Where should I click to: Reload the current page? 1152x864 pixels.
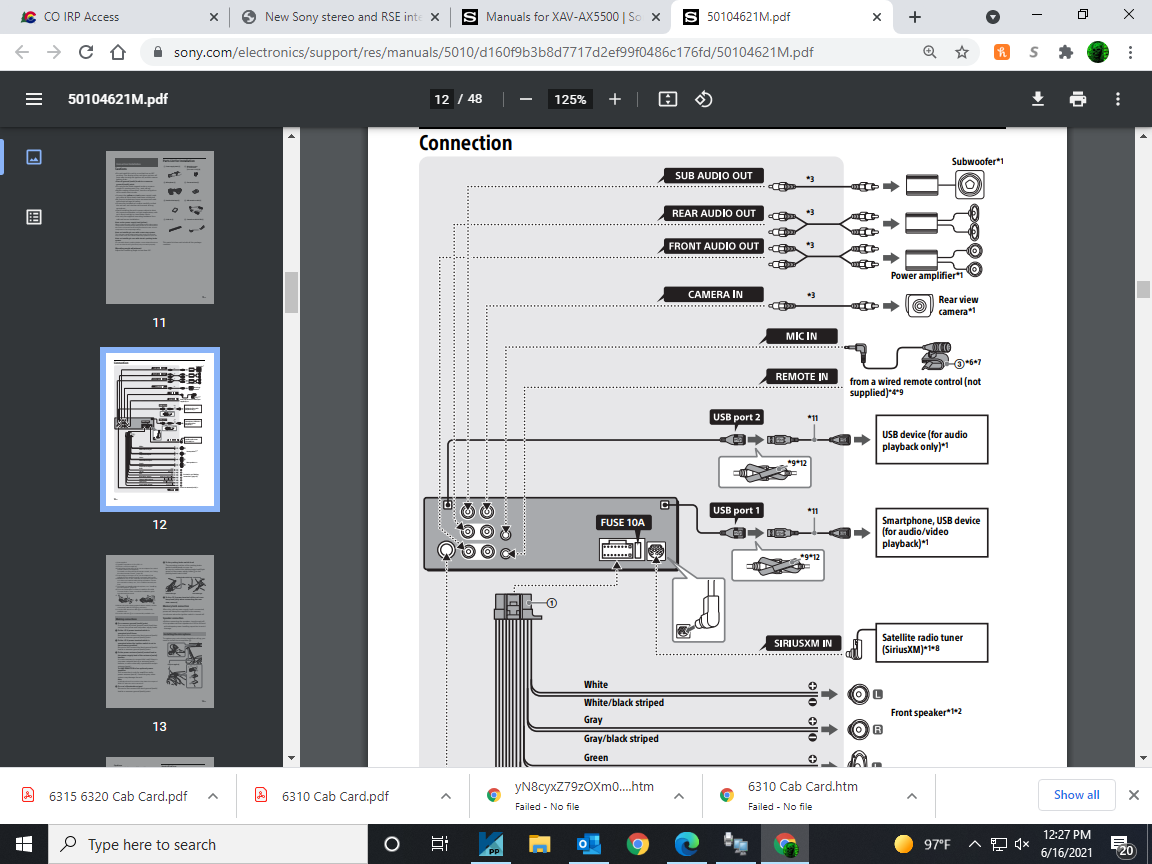coord(86,52)
